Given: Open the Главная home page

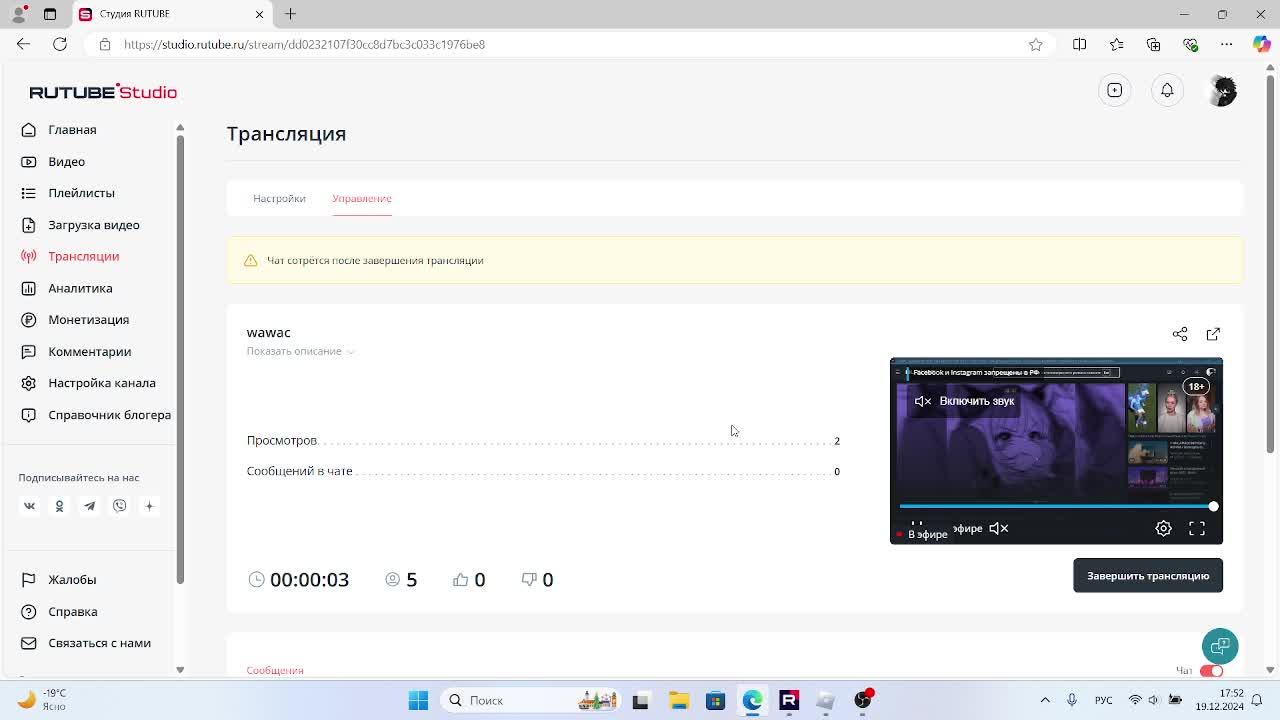Looking at the screenshot, I should tap(72, 130).
